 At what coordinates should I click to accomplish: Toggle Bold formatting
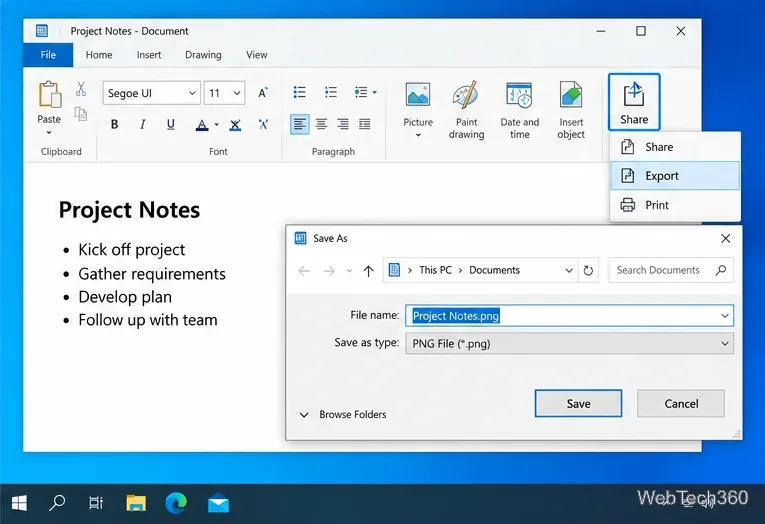[x=114, y=124]
